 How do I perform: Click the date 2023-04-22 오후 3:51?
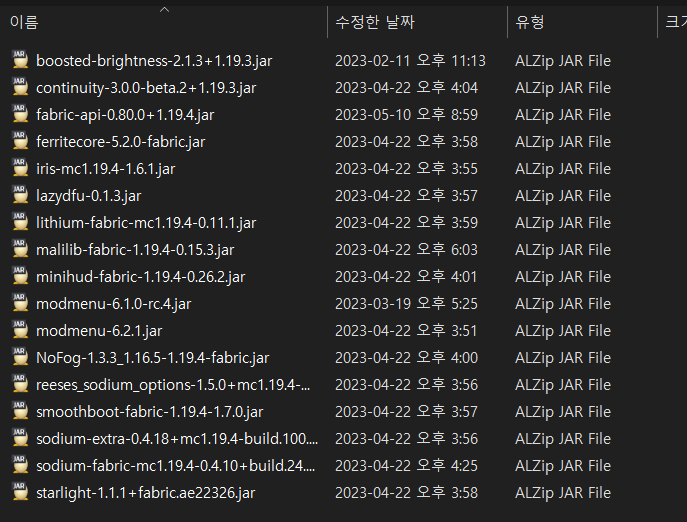(406, 330)
